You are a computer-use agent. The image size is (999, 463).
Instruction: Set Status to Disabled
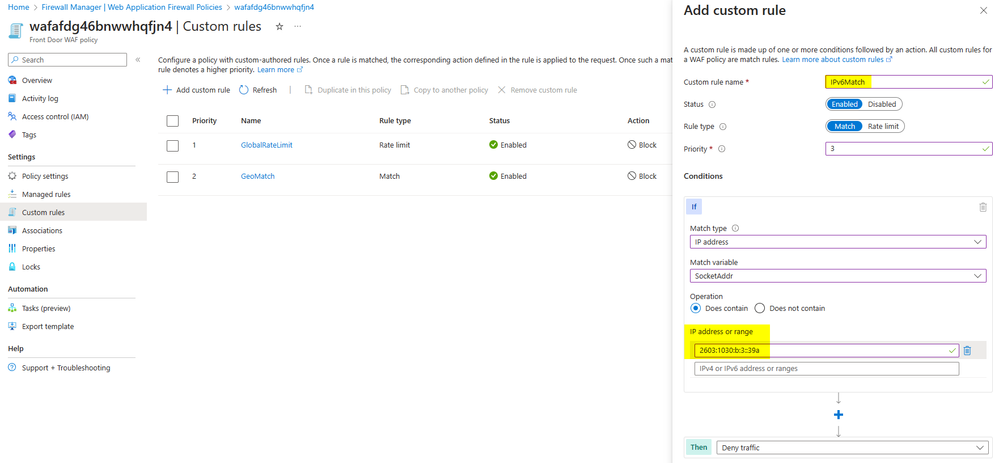tap(882, 104)
